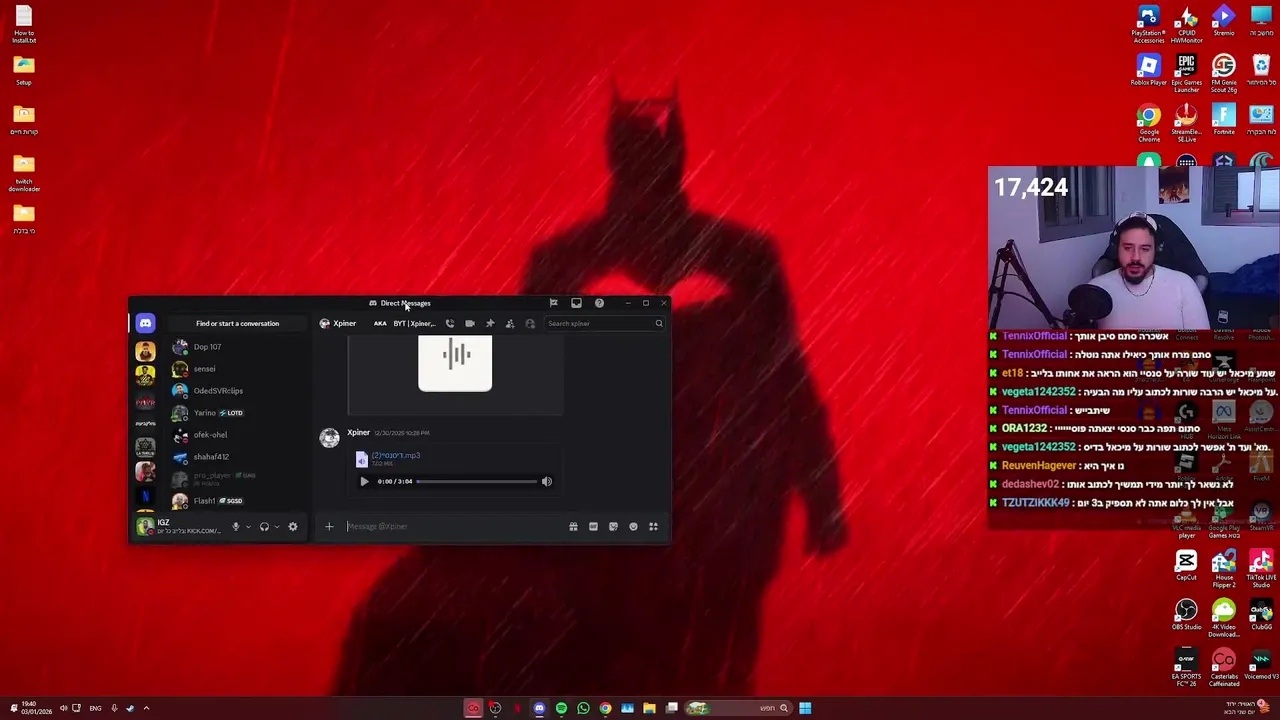Open Stremio desktop shortcut

tap(1224, 21)
